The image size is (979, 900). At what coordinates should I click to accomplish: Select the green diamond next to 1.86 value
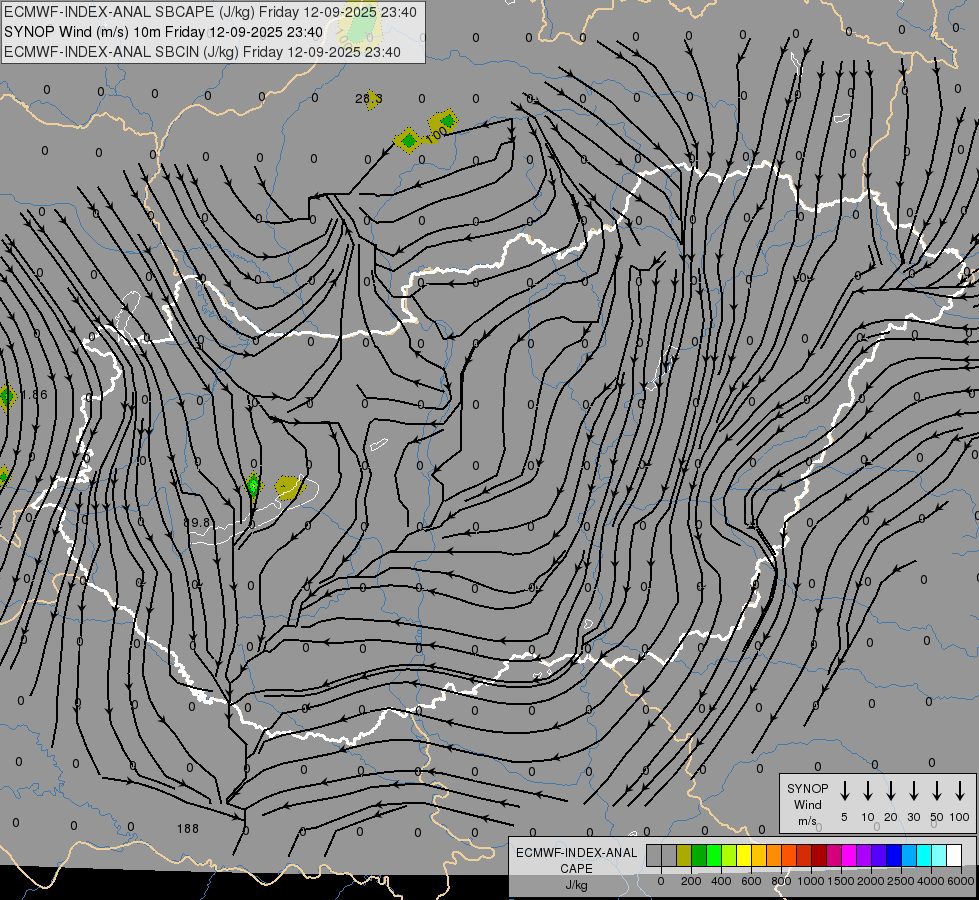pyautogui.click(x=7, y=397)
